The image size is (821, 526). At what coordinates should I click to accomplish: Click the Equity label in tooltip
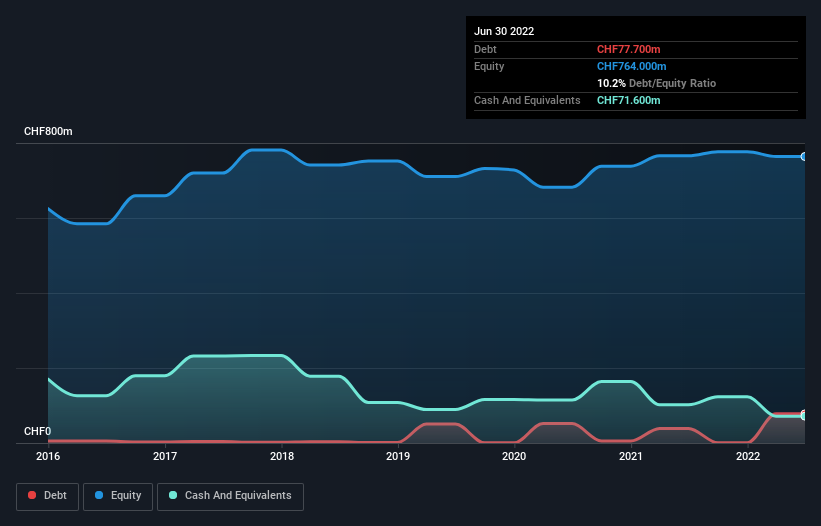[x=489, y=66]
